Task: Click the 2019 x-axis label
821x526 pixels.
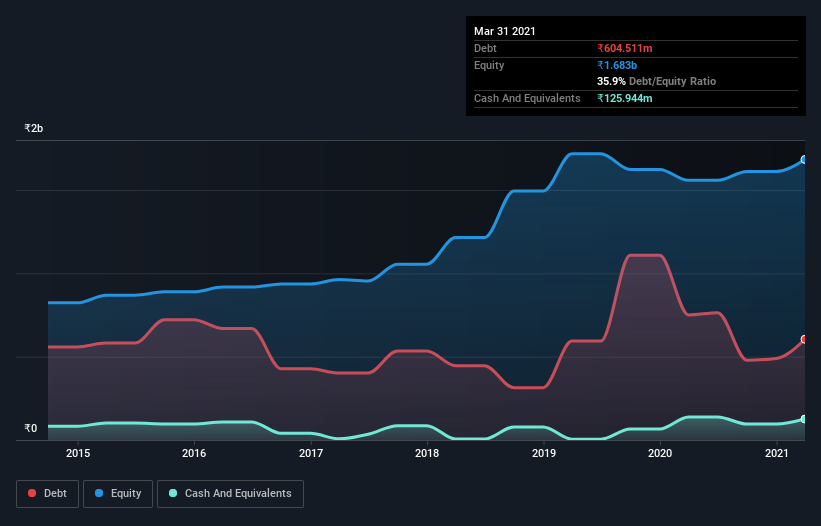Action: pyautogui.click(x=543, y=453)
